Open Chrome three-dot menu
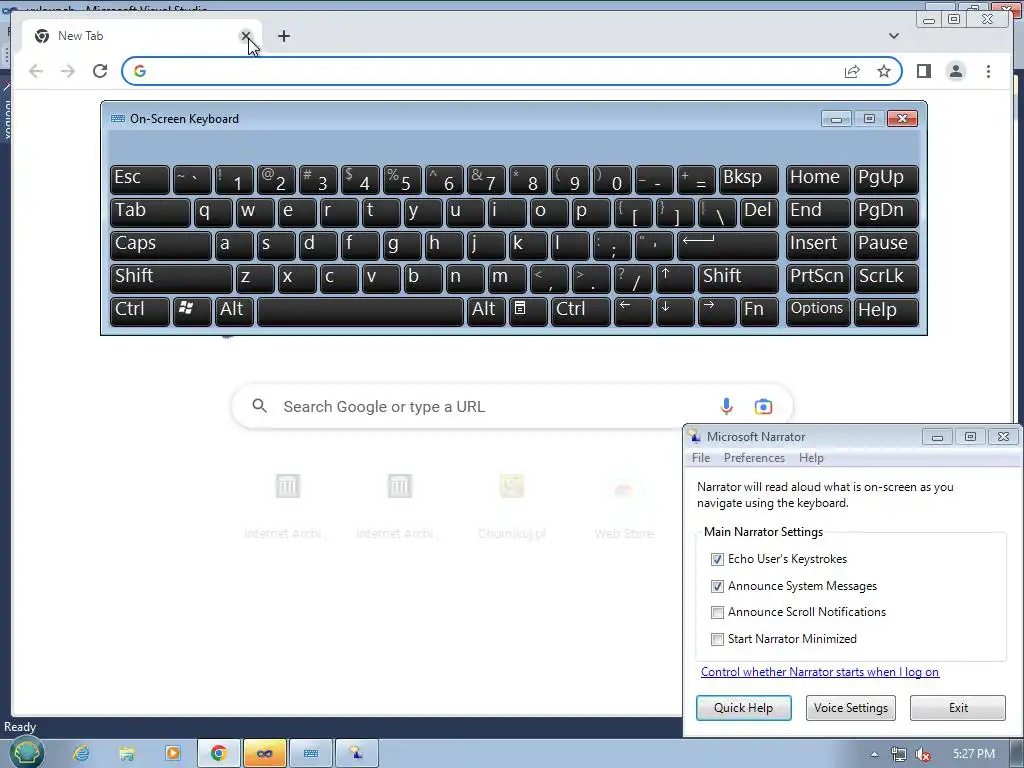The width and height of the screenshot is (1024, 768). pyautogui.click(x=988, y=71)
